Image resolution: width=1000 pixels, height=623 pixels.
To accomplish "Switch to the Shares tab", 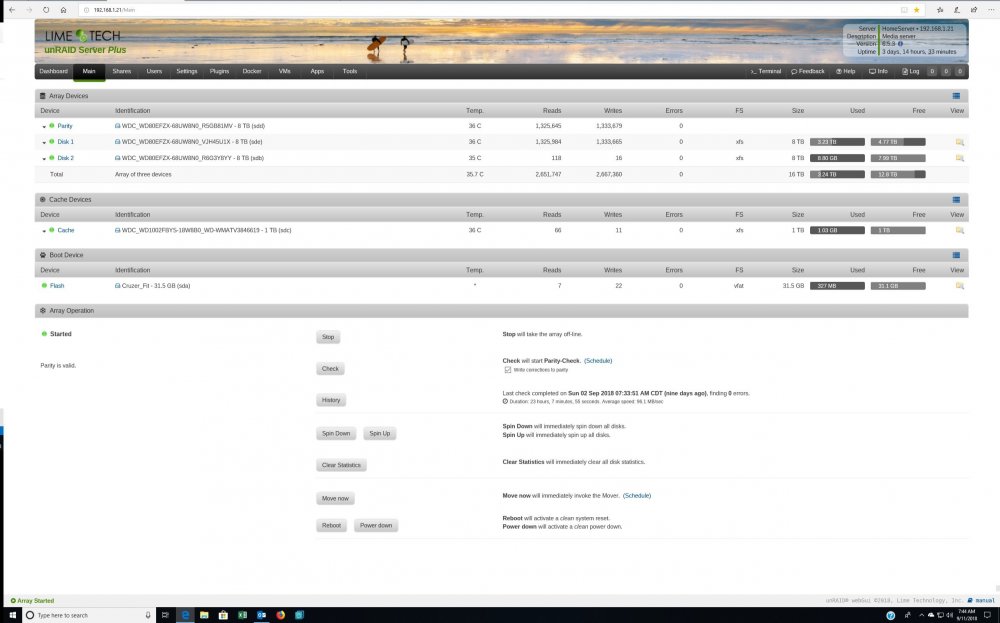I will pyautogui.click(x=122, y=71).
